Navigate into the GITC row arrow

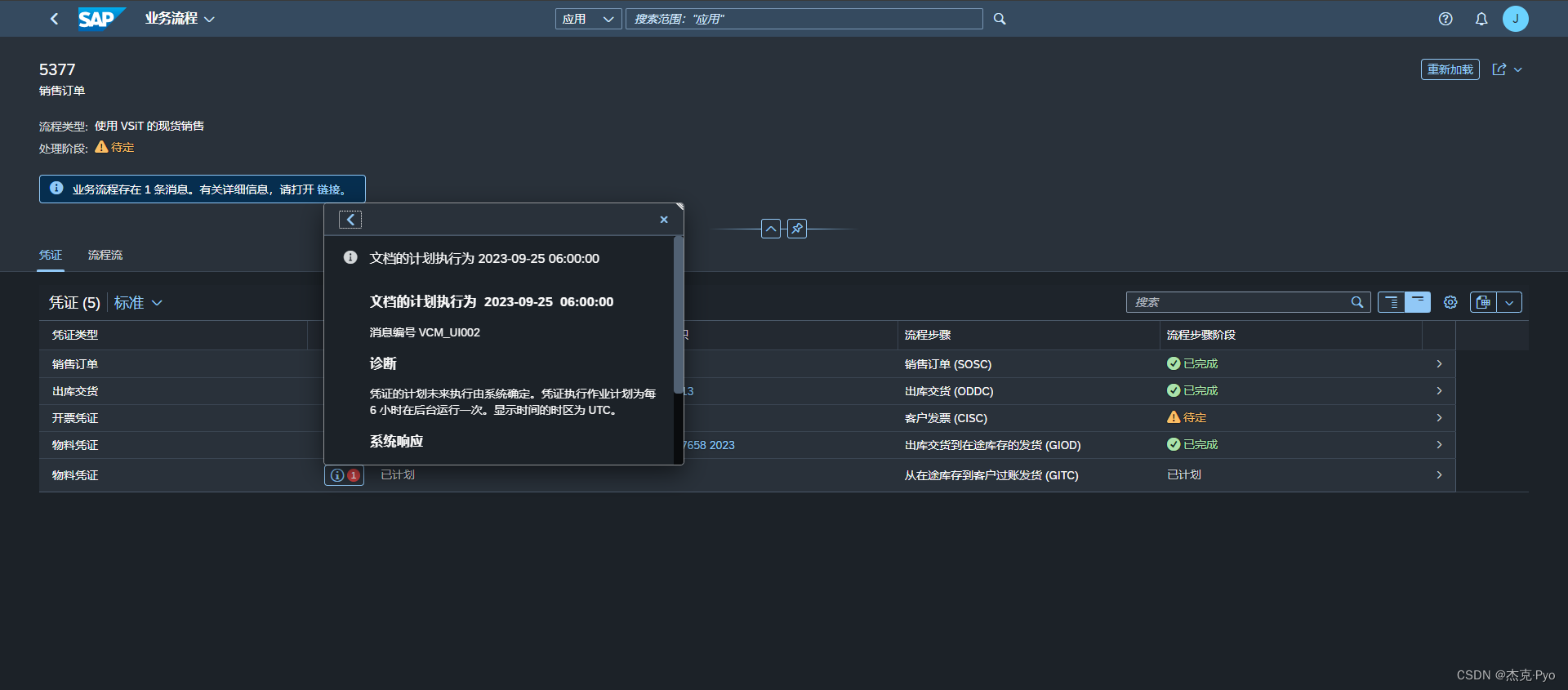1439,475
